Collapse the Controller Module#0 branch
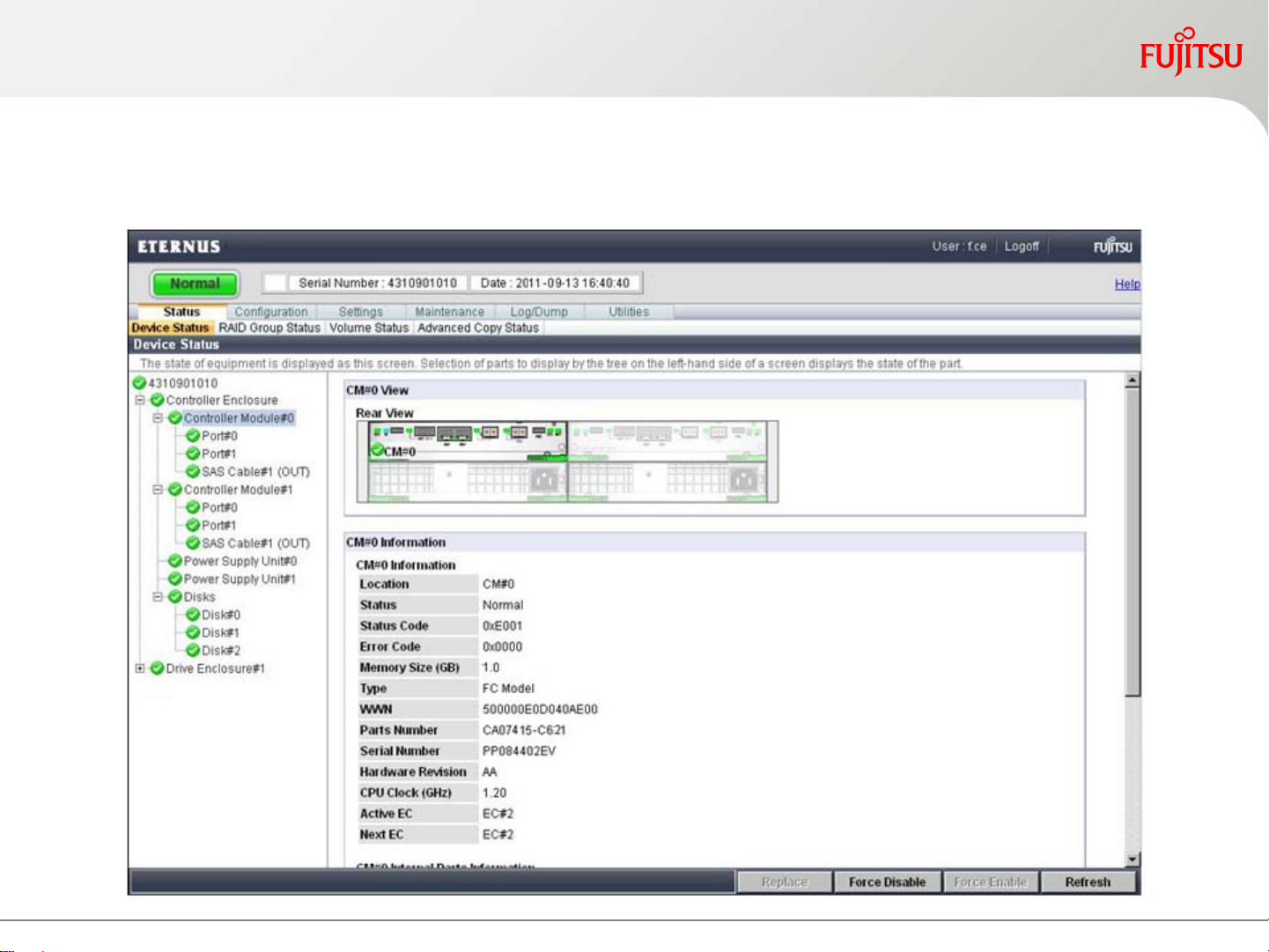This screenshot has height=952, width=1269. [x=158, y=418]
